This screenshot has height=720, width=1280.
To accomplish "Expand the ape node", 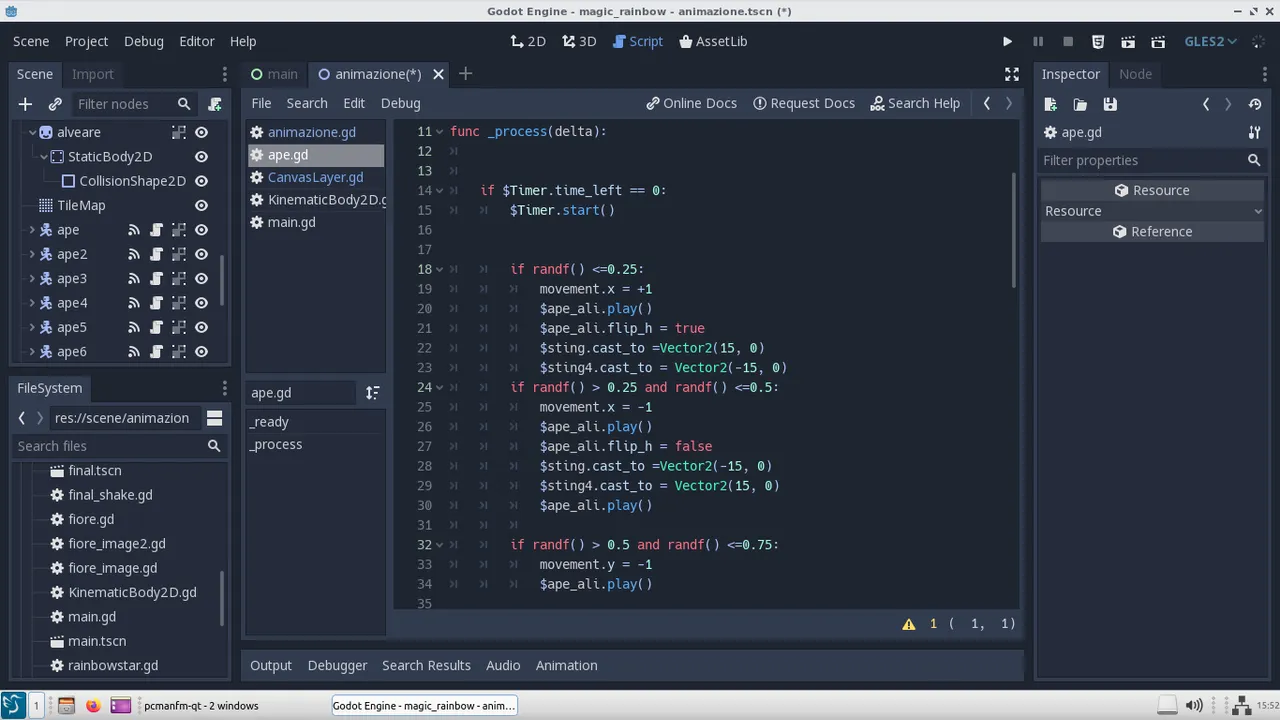I will [32, 230].
